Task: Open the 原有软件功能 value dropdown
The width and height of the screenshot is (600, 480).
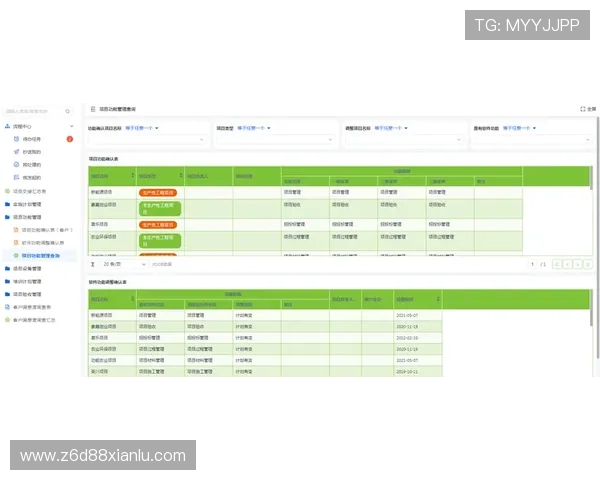Action: (533, 140)
